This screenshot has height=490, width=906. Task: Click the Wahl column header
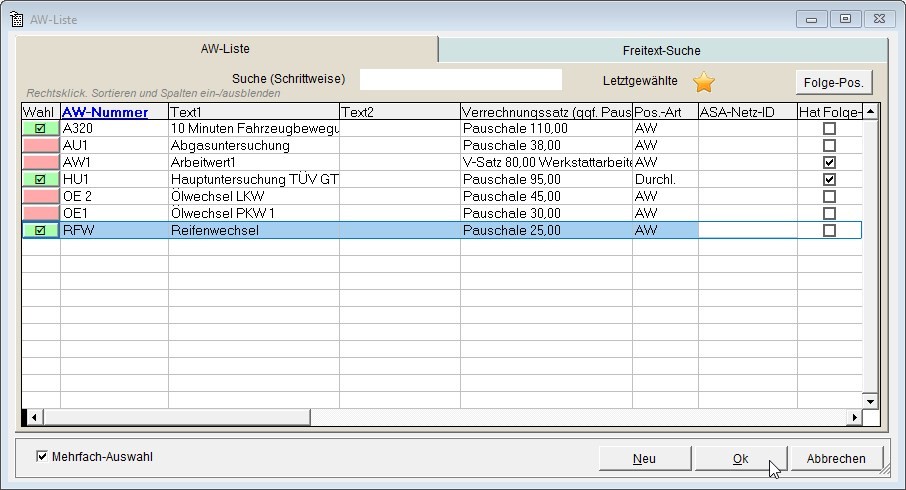coord(41,112)
